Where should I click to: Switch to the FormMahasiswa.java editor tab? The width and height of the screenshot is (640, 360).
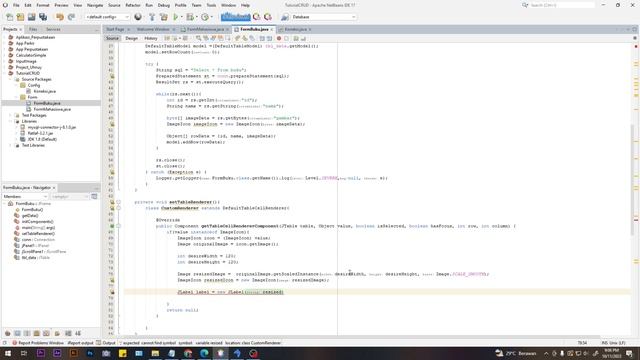pos(205,29)
